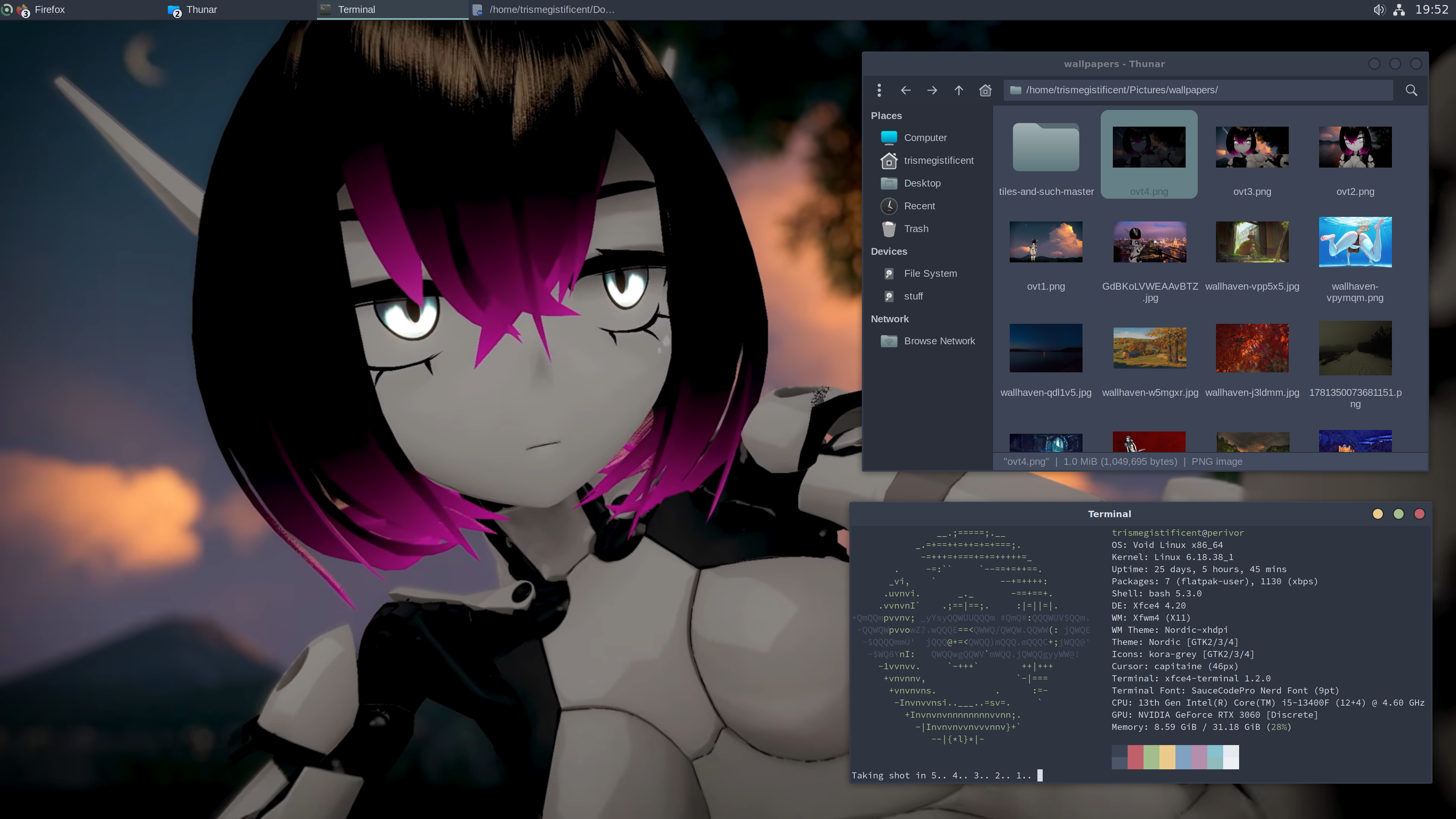
Task: Select the wallhaven-j3ldmm.jpg thumbnail
Action: 1252,348
